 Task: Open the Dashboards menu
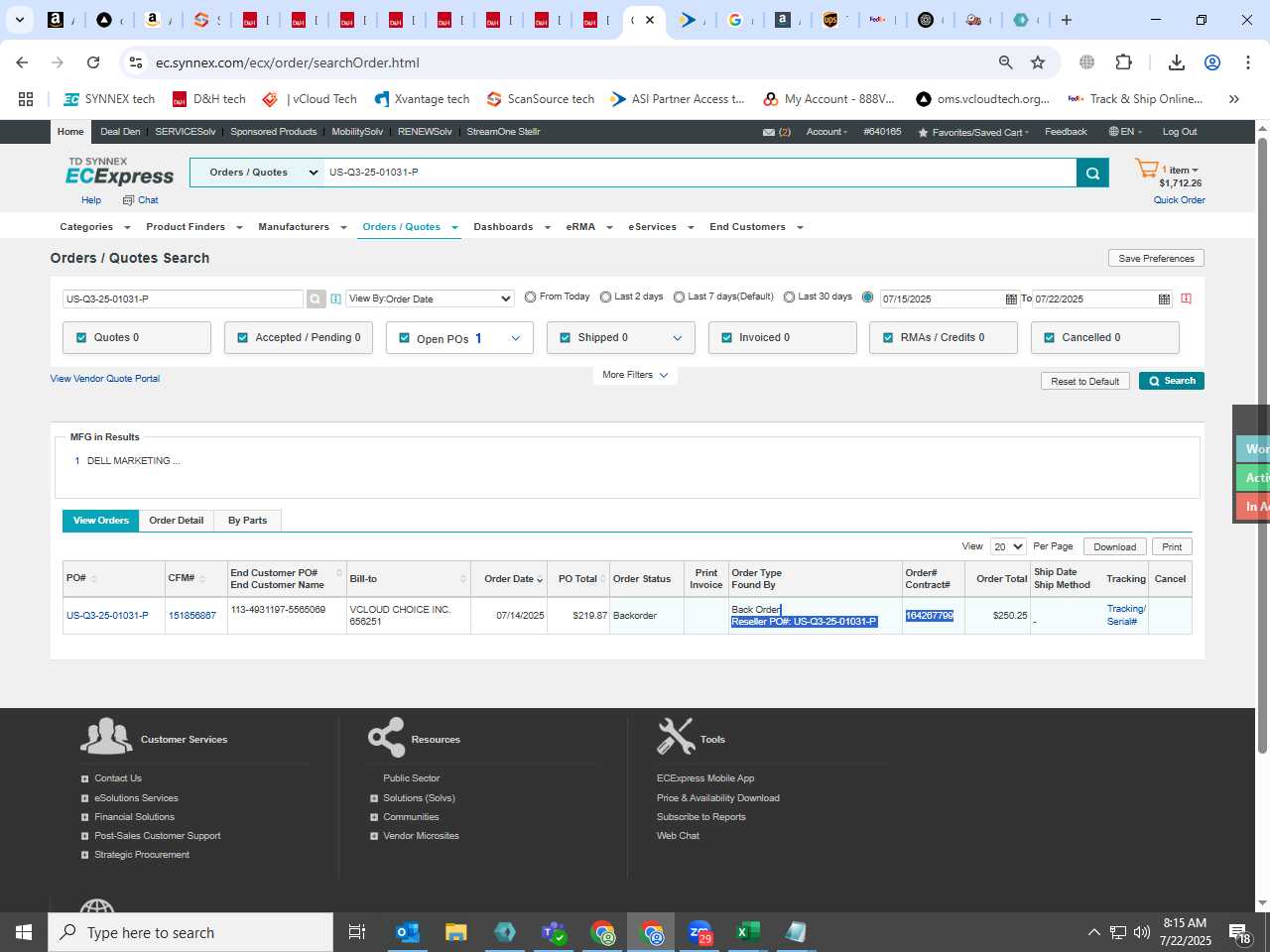click(511, 227)
